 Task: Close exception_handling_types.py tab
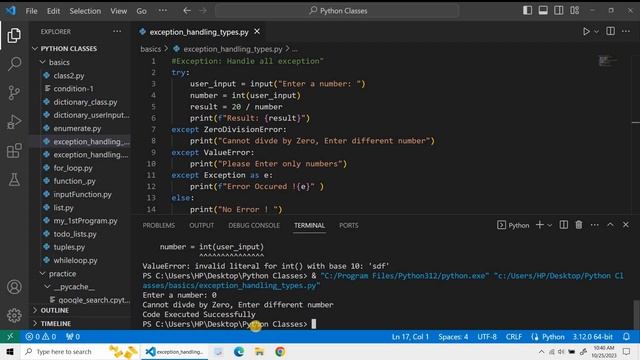click(x=257, y=31)
